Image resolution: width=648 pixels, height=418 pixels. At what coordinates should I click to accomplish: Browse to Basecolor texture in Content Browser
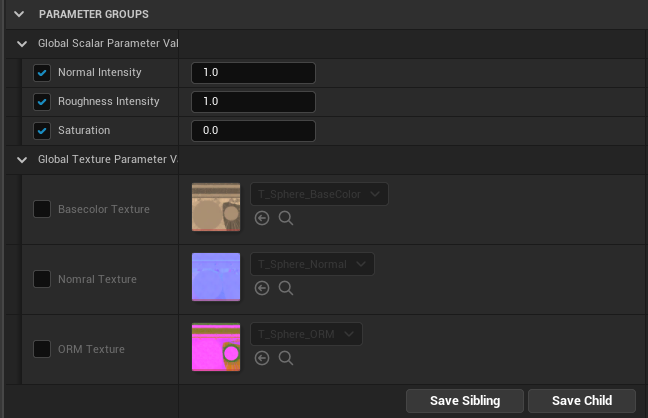coord(286,218)
